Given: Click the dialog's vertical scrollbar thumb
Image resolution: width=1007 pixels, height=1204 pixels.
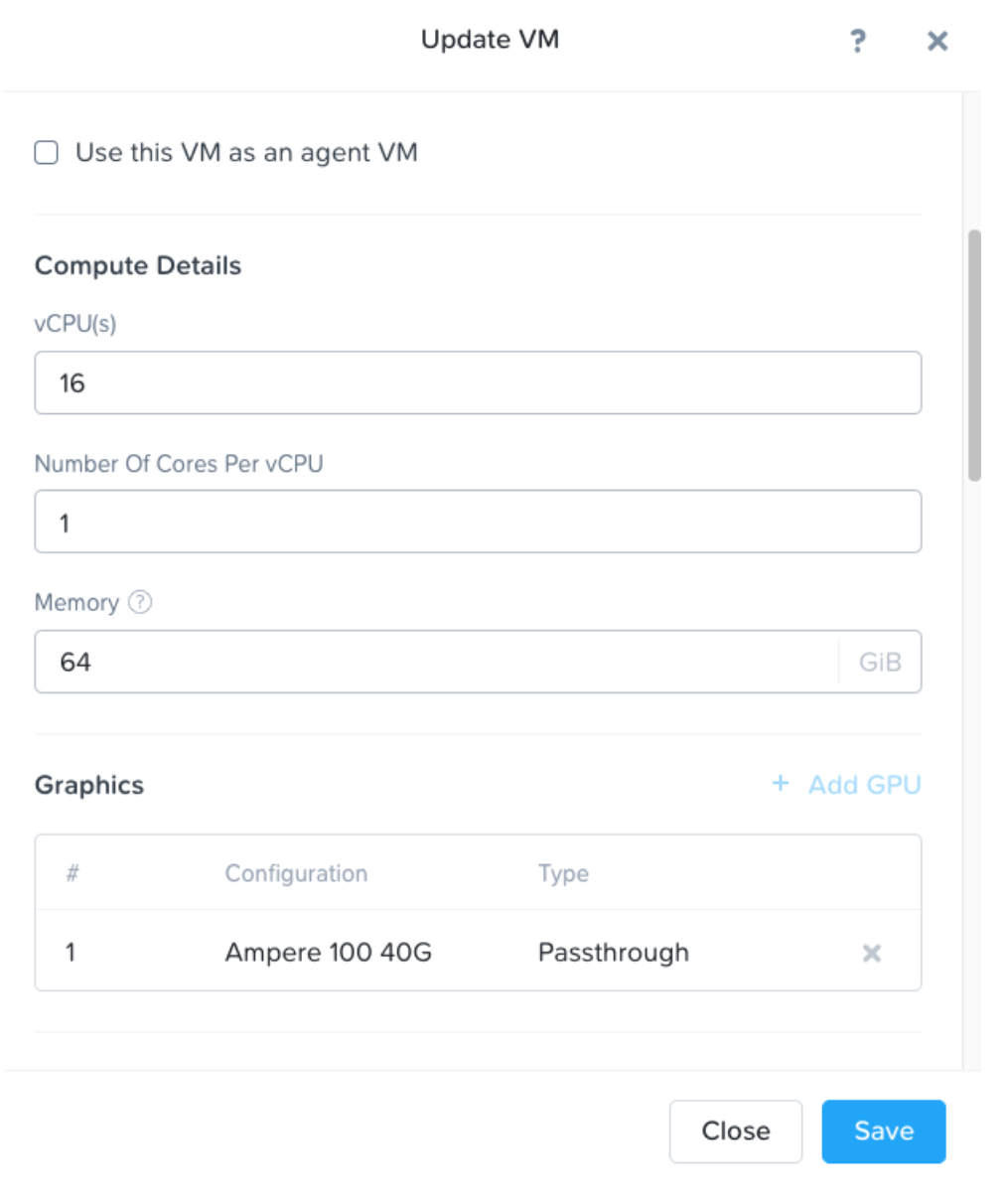Looking at the screenshot, I should click(974, 356).
